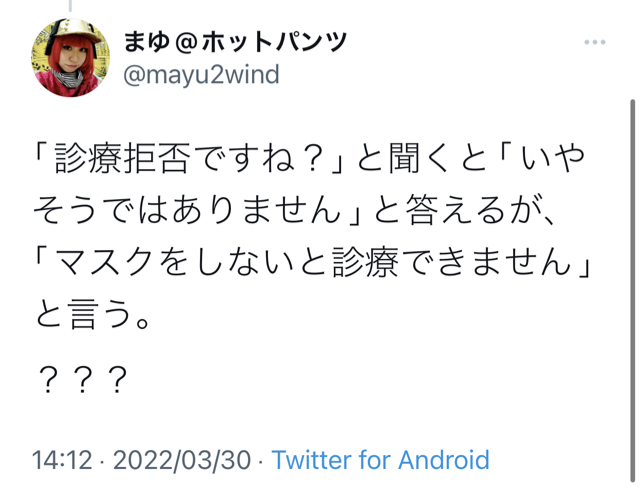The height and width of the screenshot is (495, 640).
Task: Open the three-dot more options menu
Action: tap(594, 42)
